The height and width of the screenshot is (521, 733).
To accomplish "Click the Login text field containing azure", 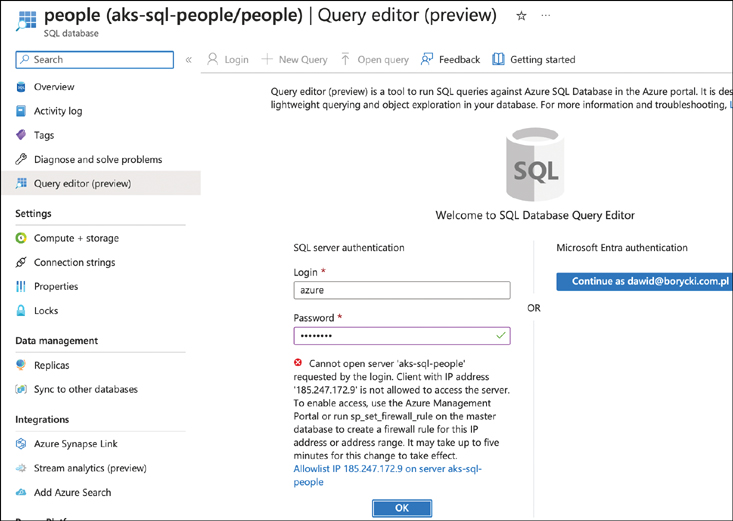I will (x=401, y=290).
